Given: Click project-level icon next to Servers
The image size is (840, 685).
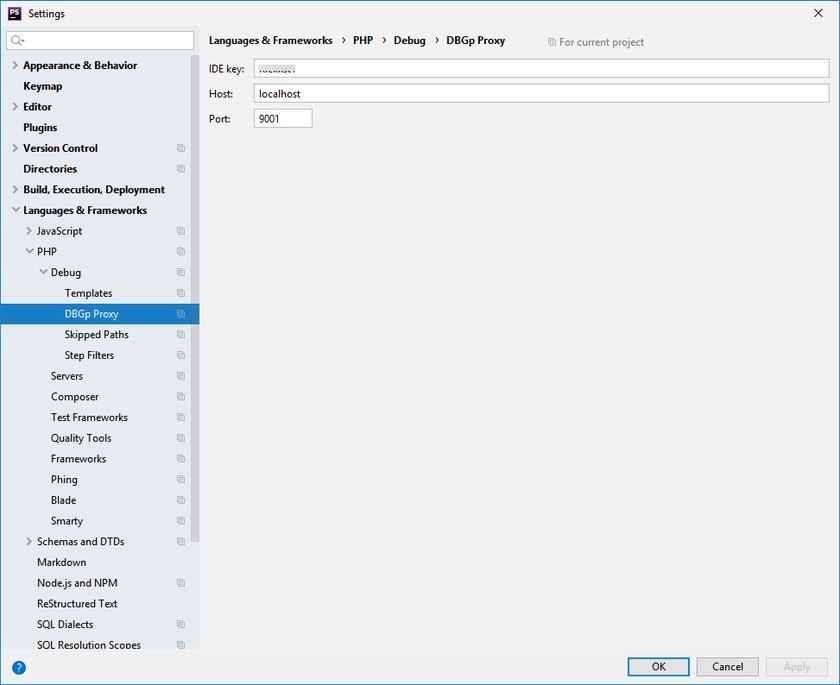Looking at the screenshot, I should (x=181, y=376).
